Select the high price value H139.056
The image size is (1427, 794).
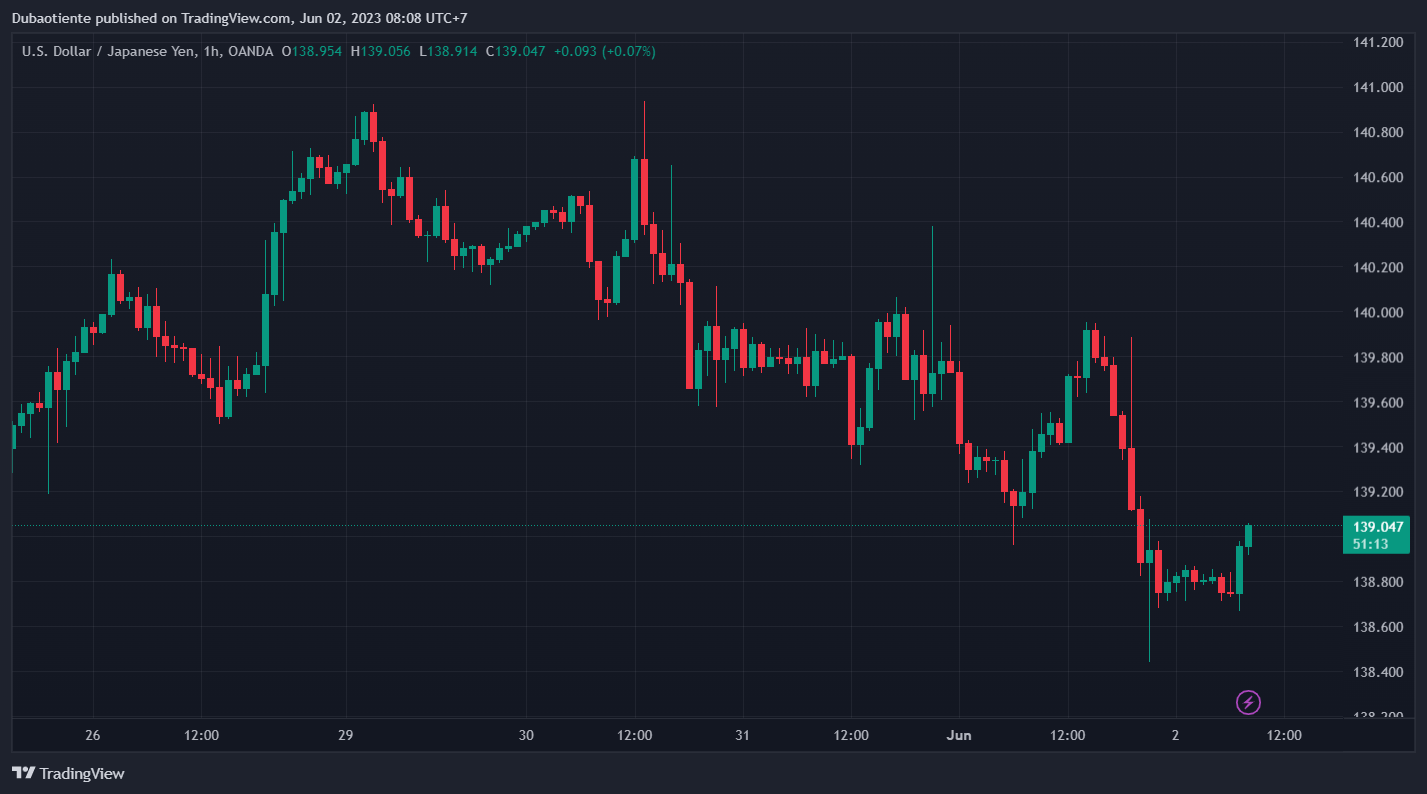(381, 51)
